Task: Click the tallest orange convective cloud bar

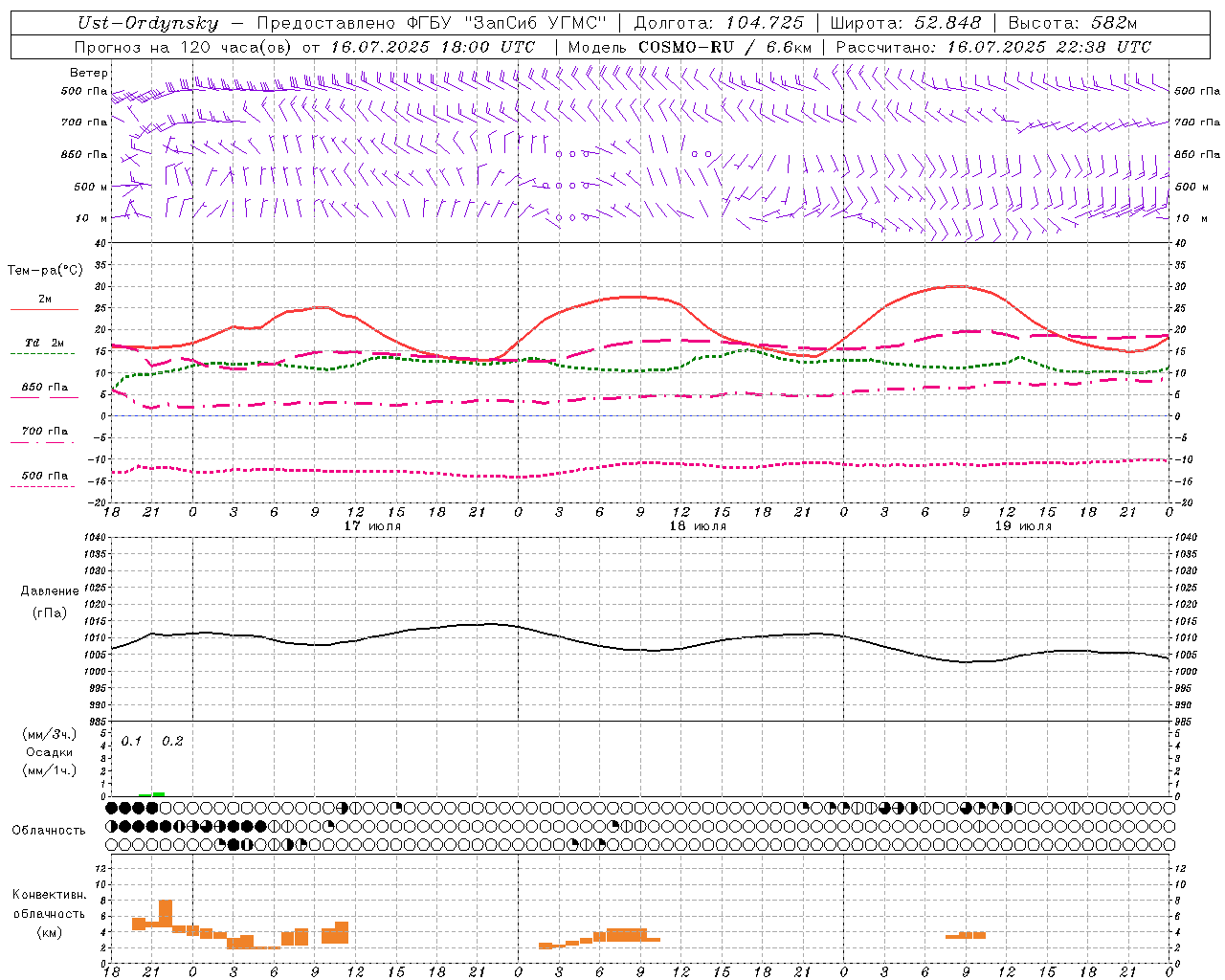Action: tap(166, 913)
